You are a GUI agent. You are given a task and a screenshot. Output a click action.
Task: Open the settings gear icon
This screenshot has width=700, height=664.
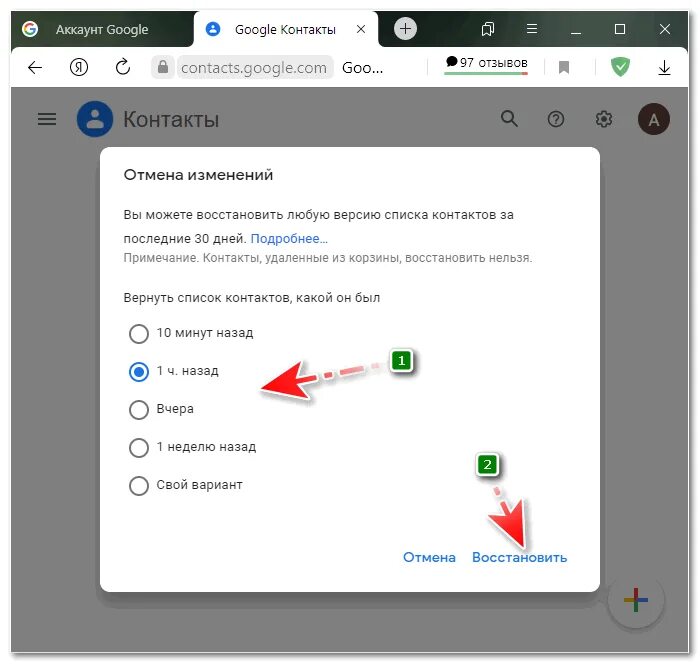coord(604,119)
